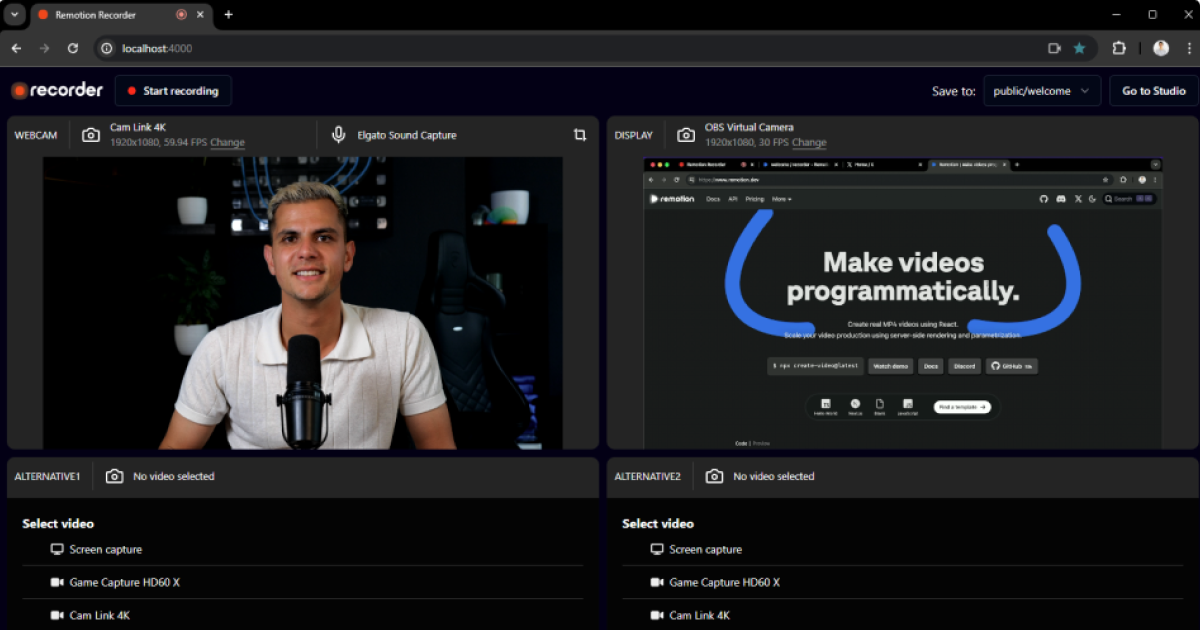The image size is (1200, 630).
Task: Click the camera indicator icon in the address bar
Action: pos(1054,48)
